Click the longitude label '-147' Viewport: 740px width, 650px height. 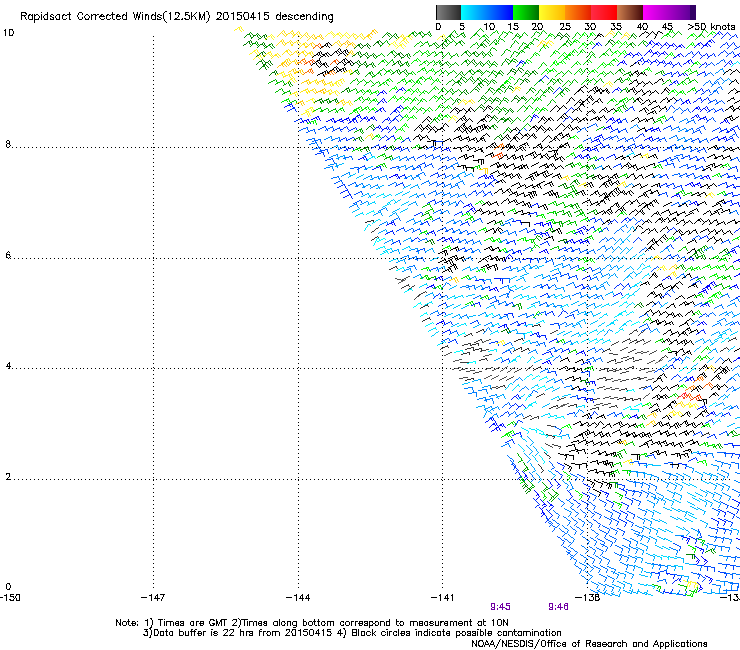pyautogui.click(x=153, y=598)
